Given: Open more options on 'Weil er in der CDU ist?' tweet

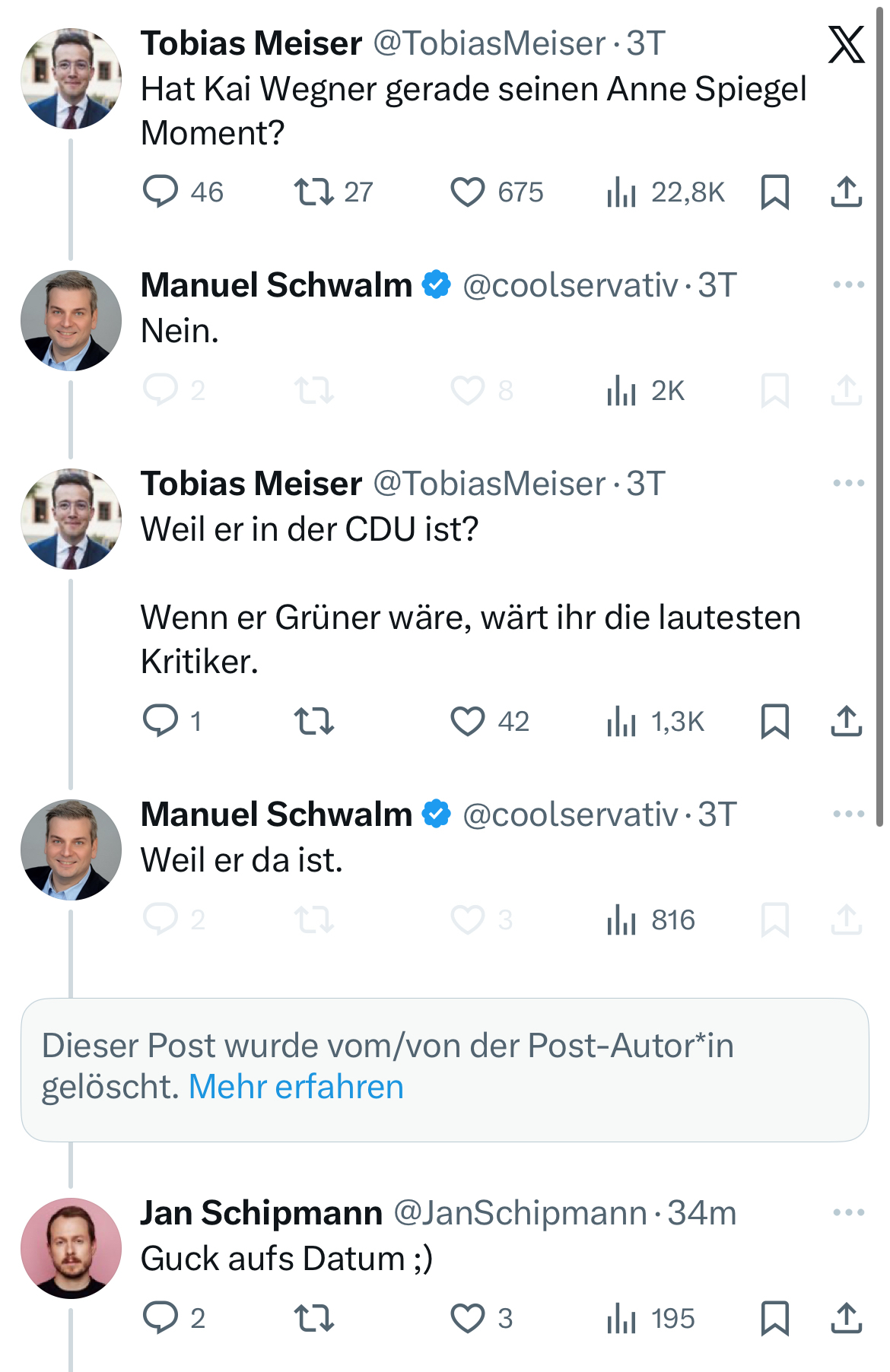Looking at the screenshot, I should click(848, 483).
